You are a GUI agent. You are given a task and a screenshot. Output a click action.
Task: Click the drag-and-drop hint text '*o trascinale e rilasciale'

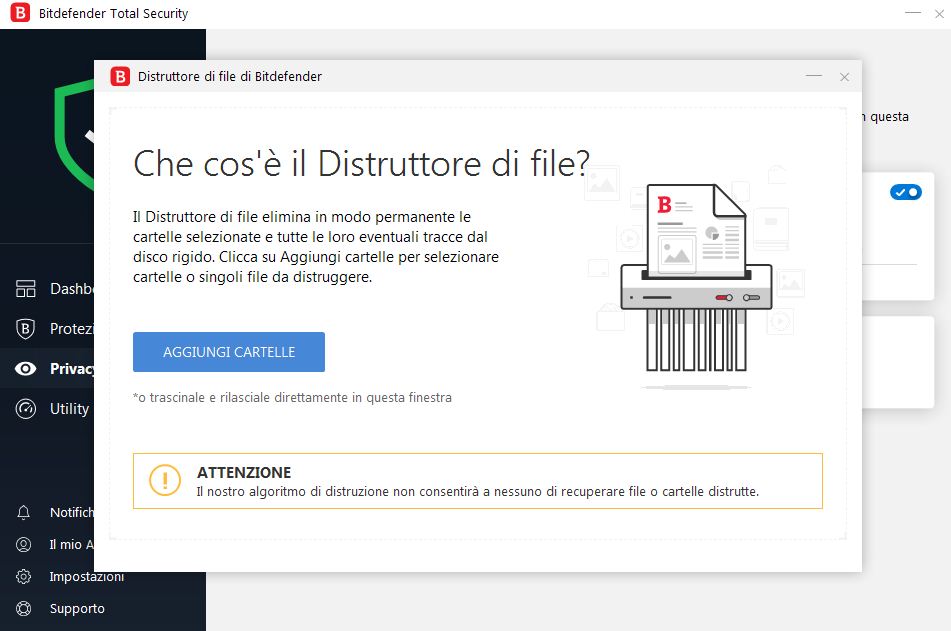point(292,397)
